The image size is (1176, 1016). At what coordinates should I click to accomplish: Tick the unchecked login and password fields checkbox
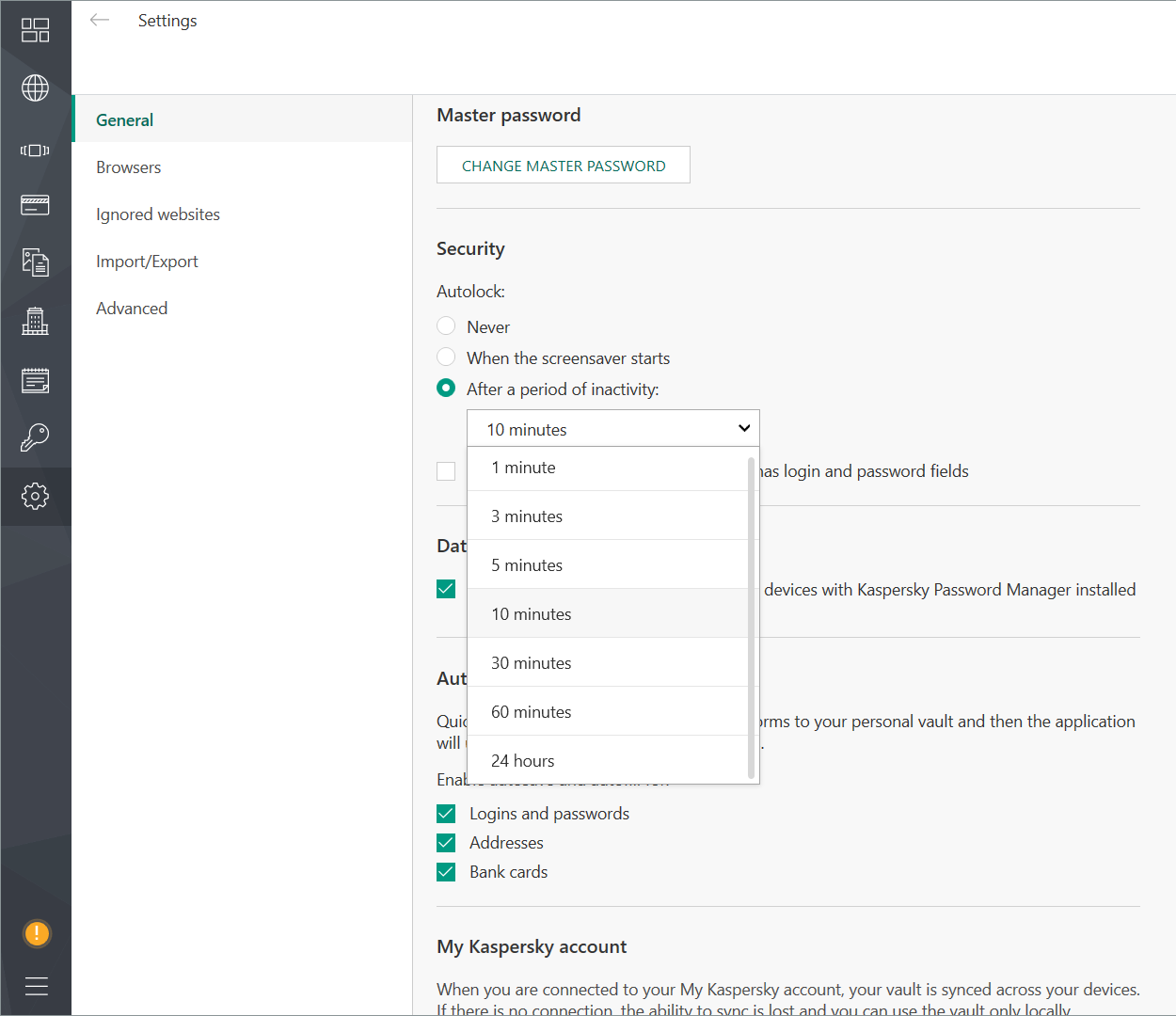[x=446, y=471]
